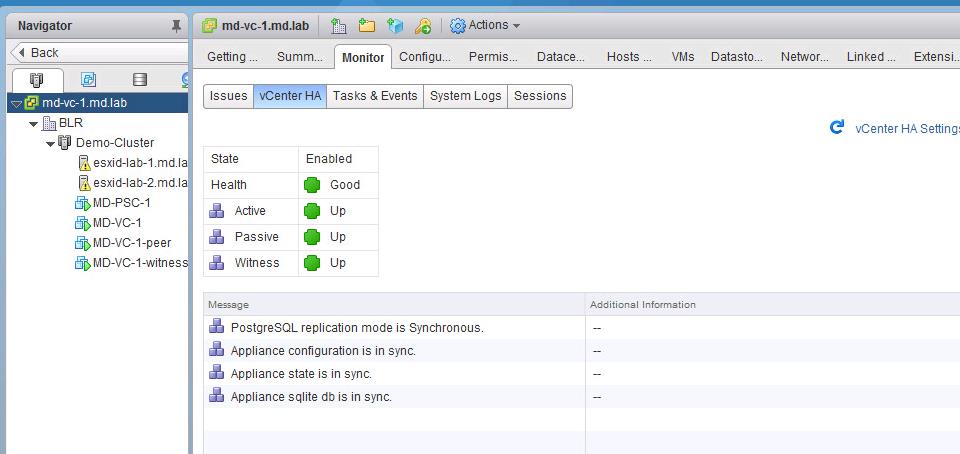This screenshot has width=960, height=454.
Task: Open VMs and Templates inventory view icon
Action: (89, 80)
